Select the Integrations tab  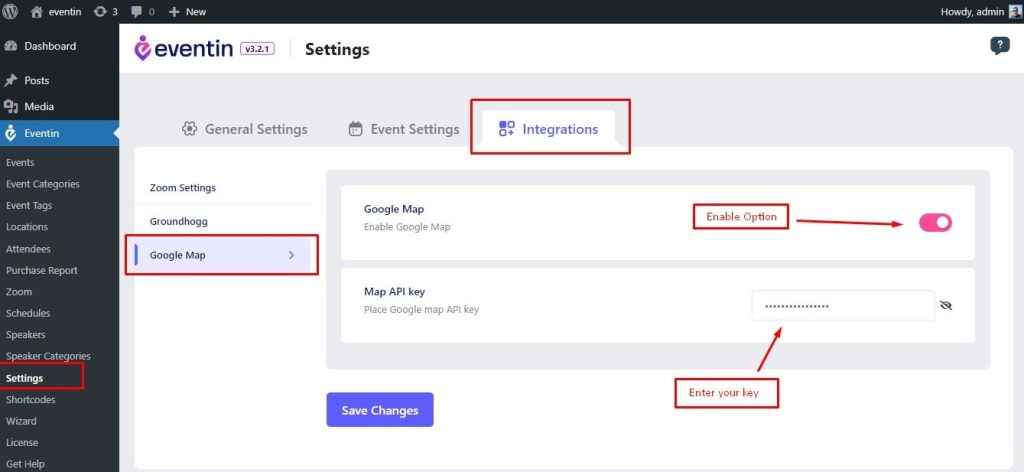549,129
